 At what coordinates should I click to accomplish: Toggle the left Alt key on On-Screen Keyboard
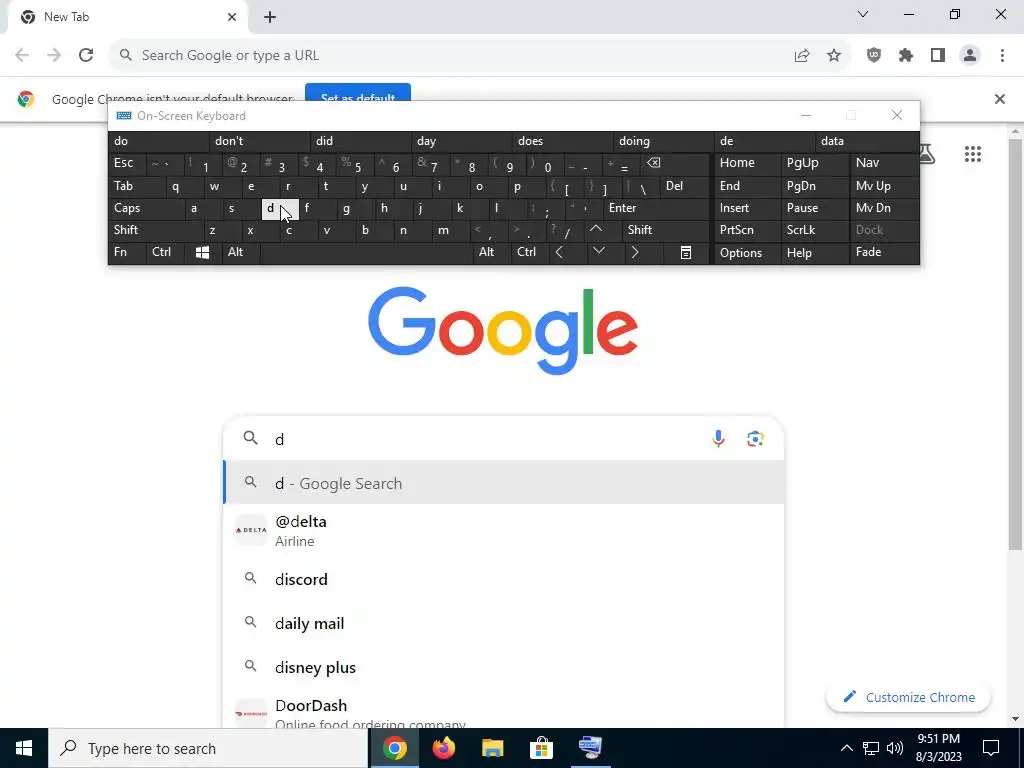(x=240, y=253)
